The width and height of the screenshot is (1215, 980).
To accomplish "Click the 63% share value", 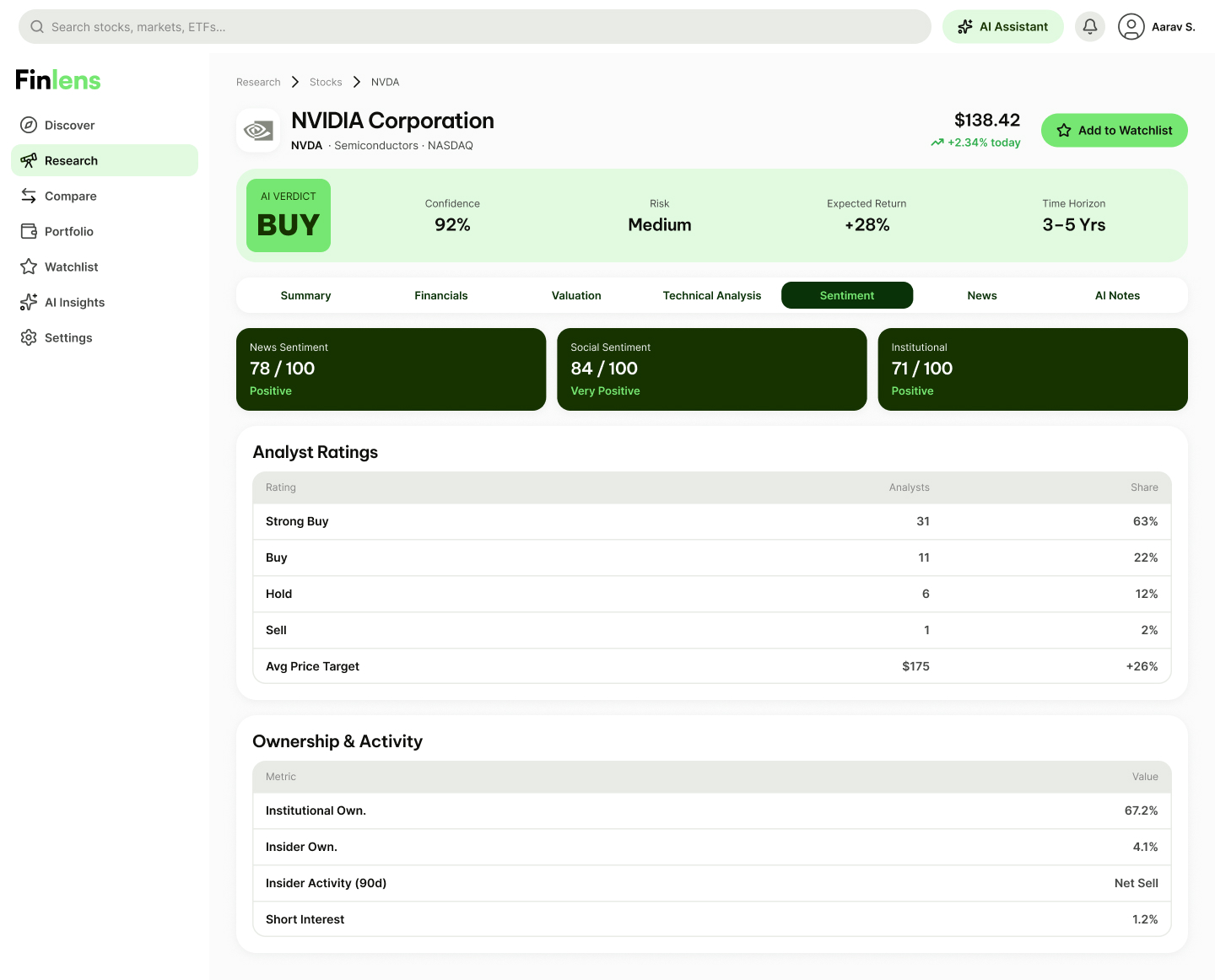I will [x=1145, y=521].
